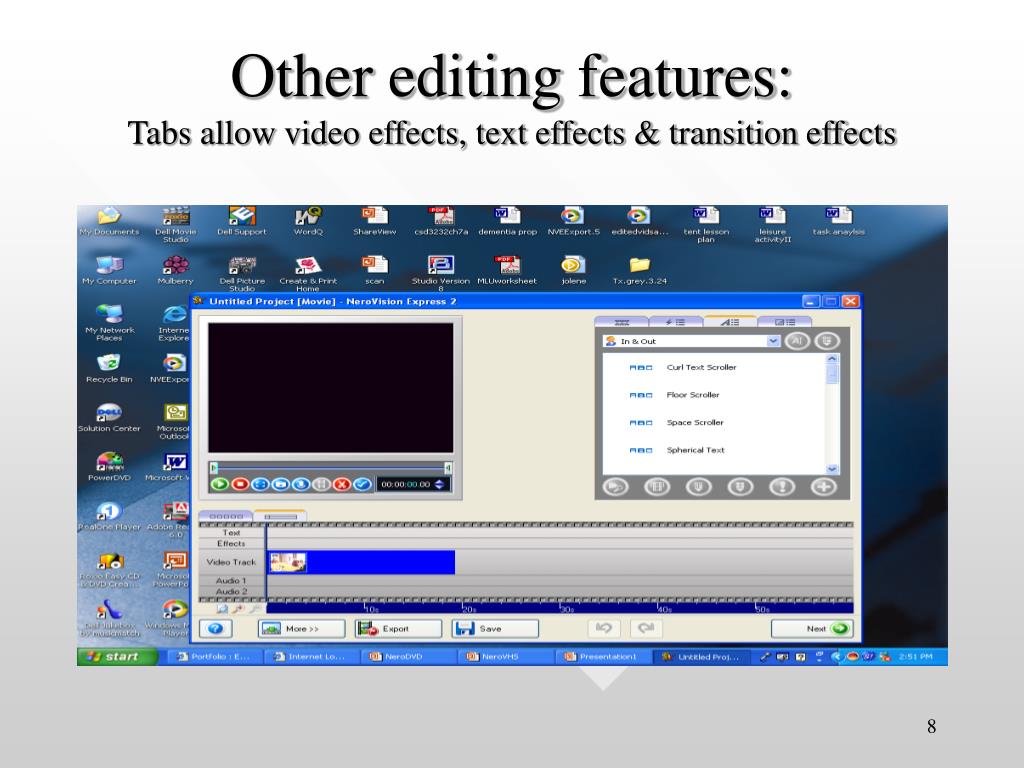Click the round exclamation button below effects list

pos(782,487)
